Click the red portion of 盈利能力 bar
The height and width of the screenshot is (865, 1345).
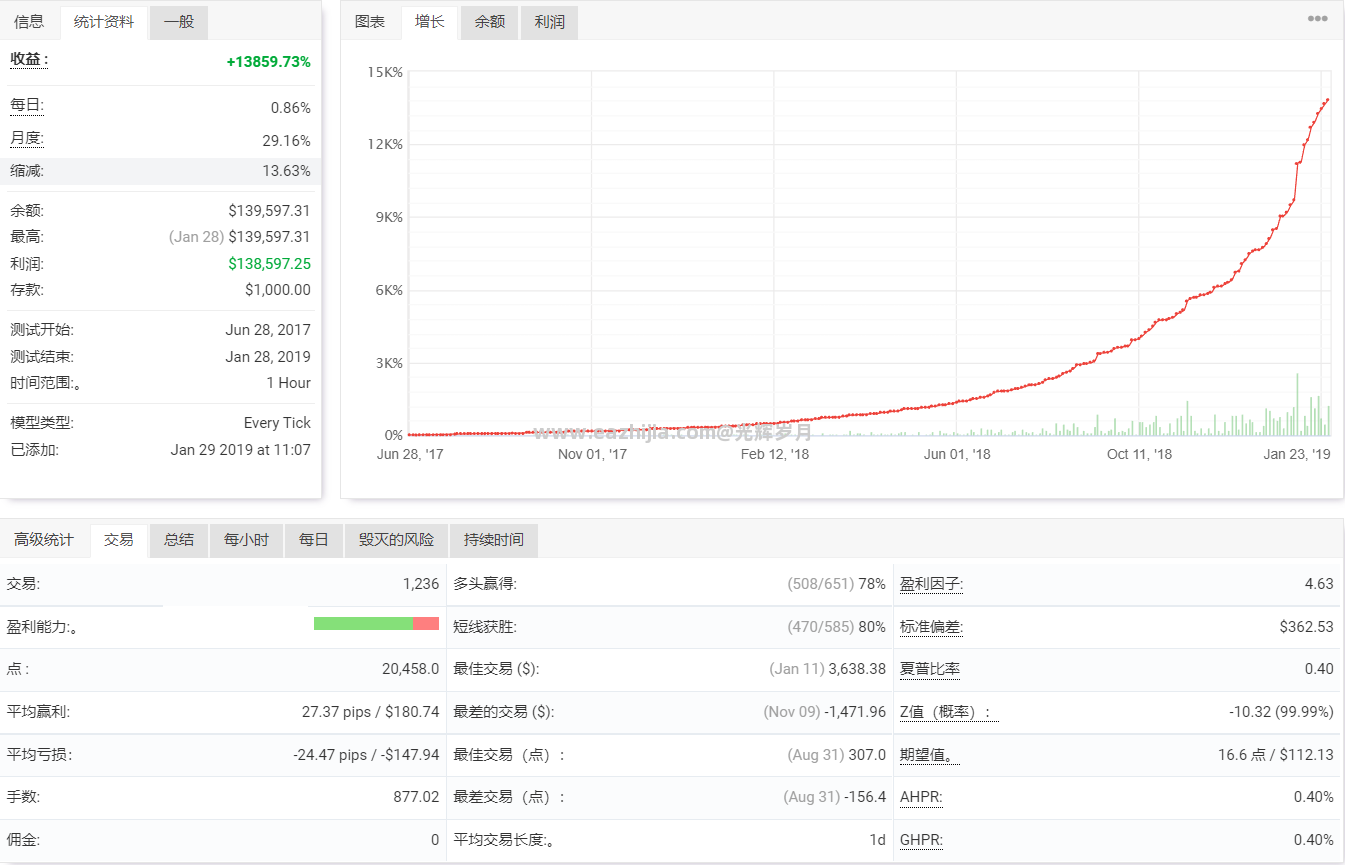tap(426, 624)
